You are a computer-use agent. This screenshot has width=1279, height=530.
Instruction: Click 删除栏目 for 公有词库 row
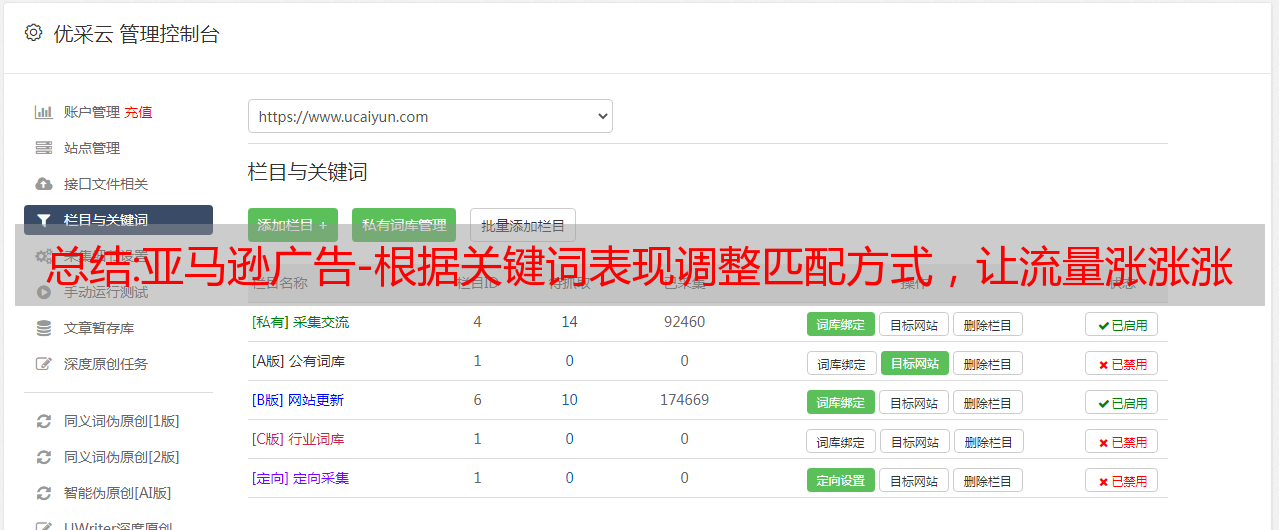[x=987, y=363]
